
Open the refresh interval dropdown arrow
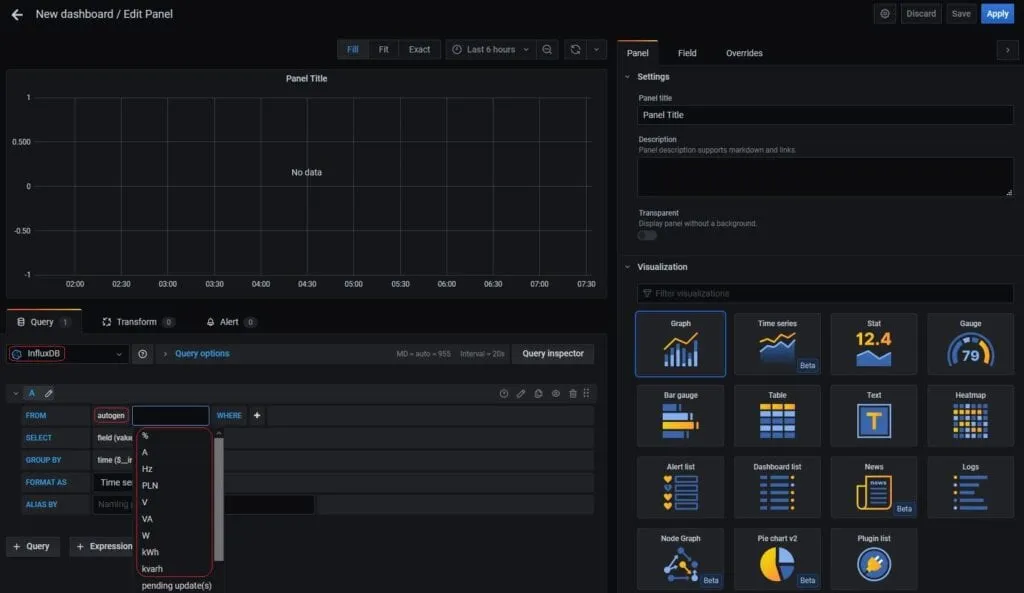pyautogui.click(x=596, y=50)
